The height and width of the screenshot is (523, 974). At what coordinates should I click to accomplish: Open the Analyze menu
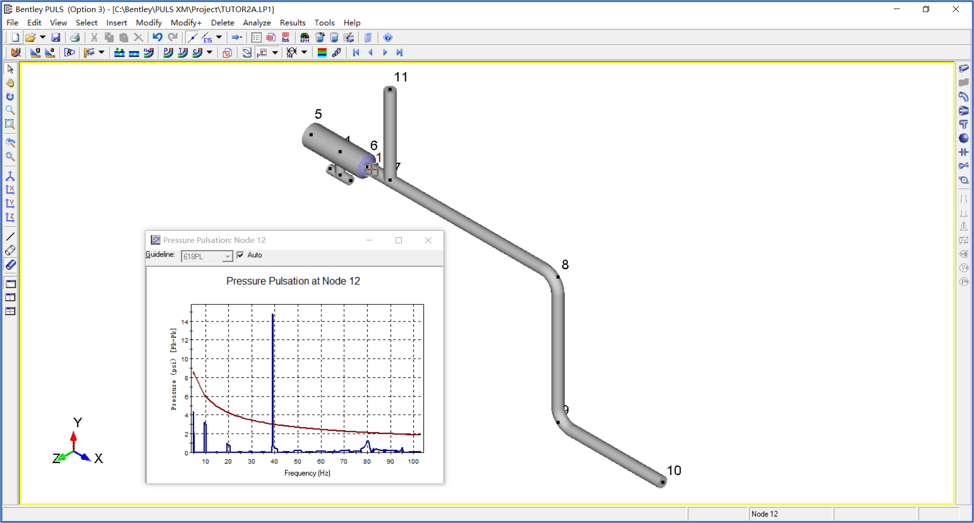257,22
